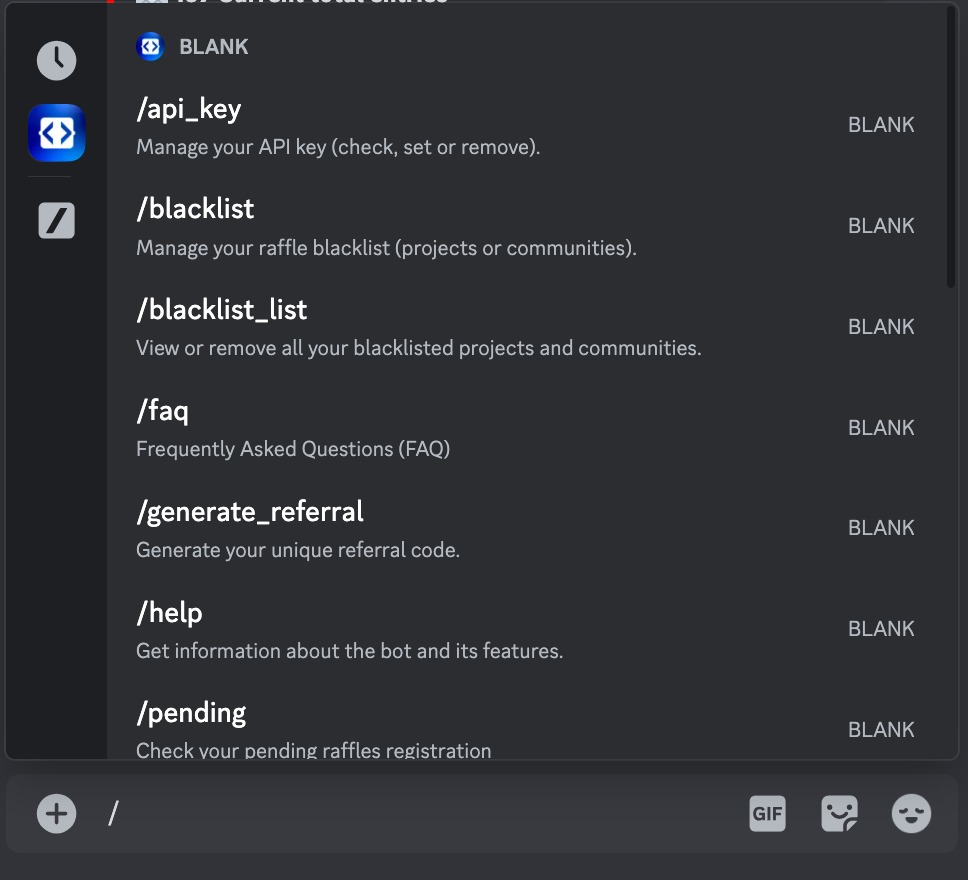Open the emoji picker
This screenshot has height=880, width=968.
pos(911,813)
